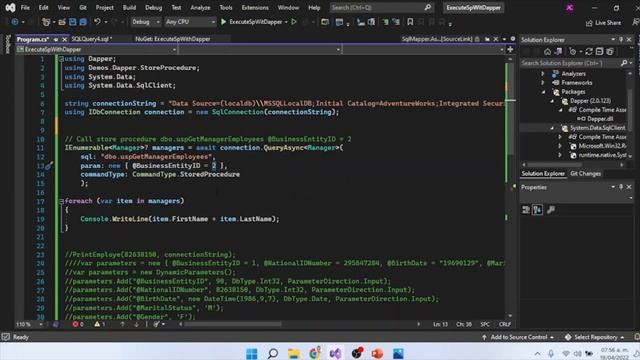Start debugging with the green play button
This screenshot has width=640, height=360.
[x=223, y=22]
